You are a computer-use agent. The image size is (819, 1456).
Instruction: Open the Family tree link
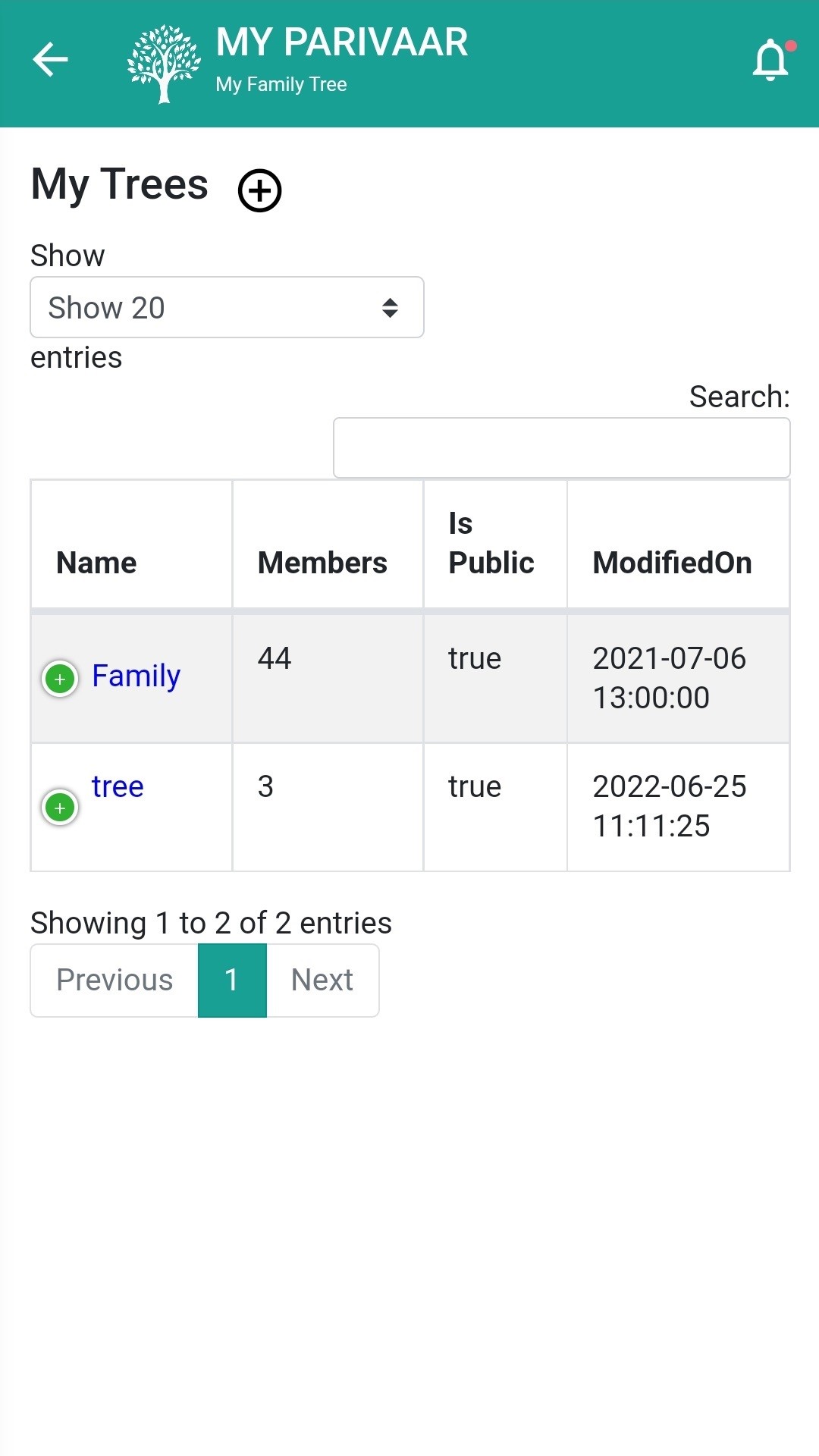click(x=136, y=676)
